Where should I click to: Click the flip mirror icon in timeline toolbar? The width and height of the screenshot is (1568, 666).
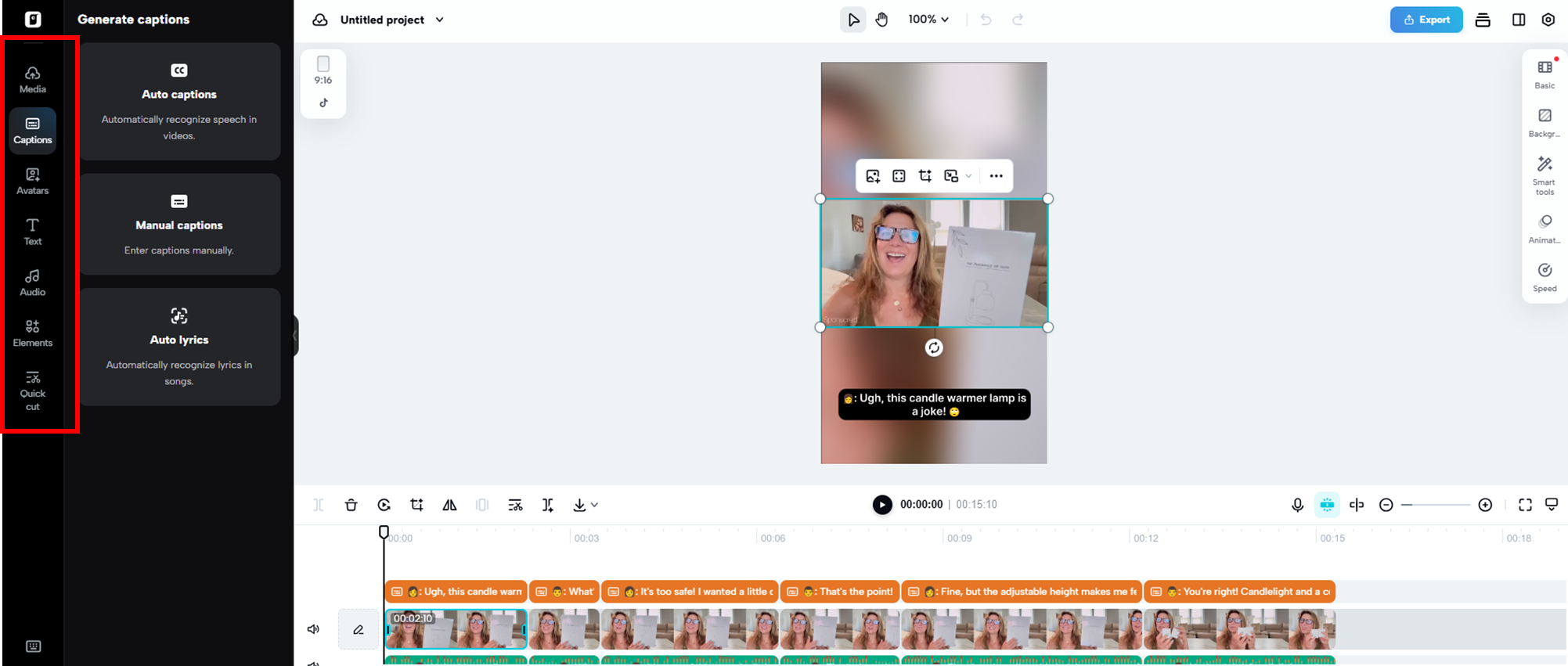[449, 505]
